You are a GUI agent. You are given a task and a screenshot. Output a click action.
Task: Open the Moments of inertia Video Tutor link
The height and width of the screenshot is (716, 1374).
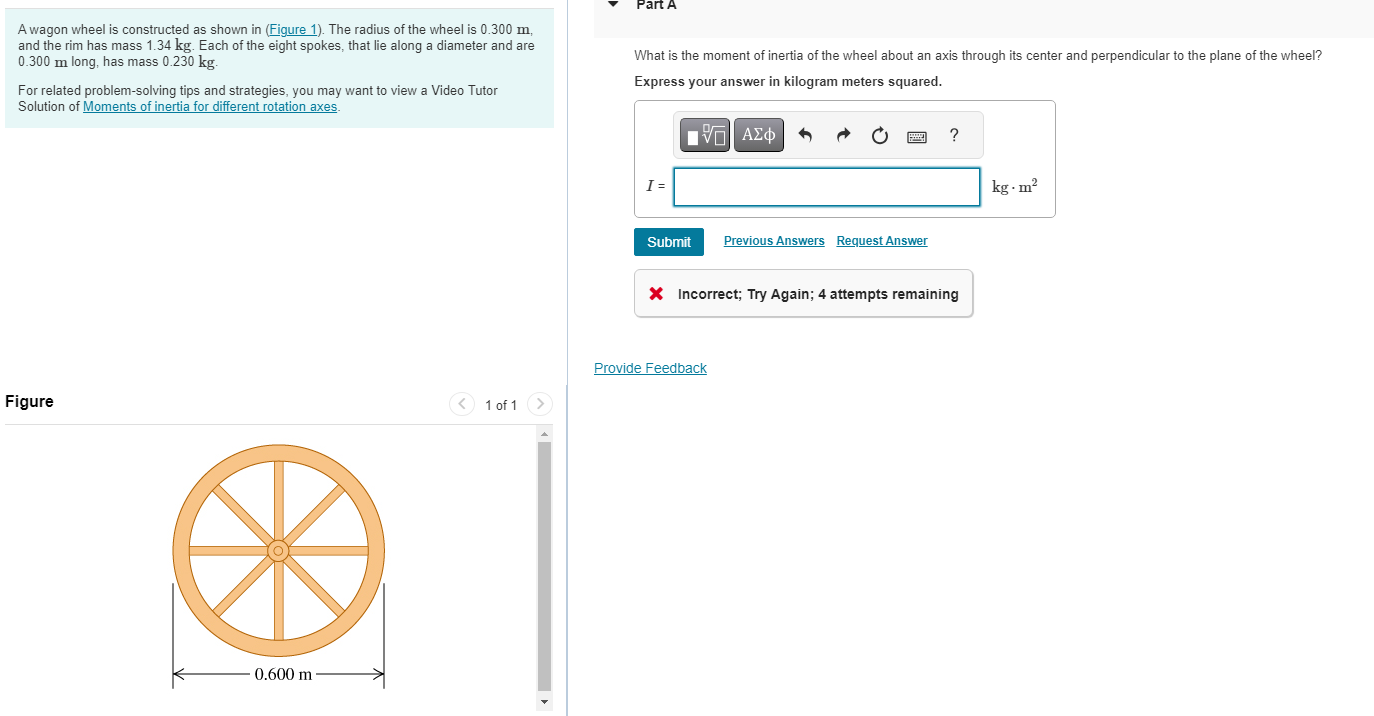[209, 106]
